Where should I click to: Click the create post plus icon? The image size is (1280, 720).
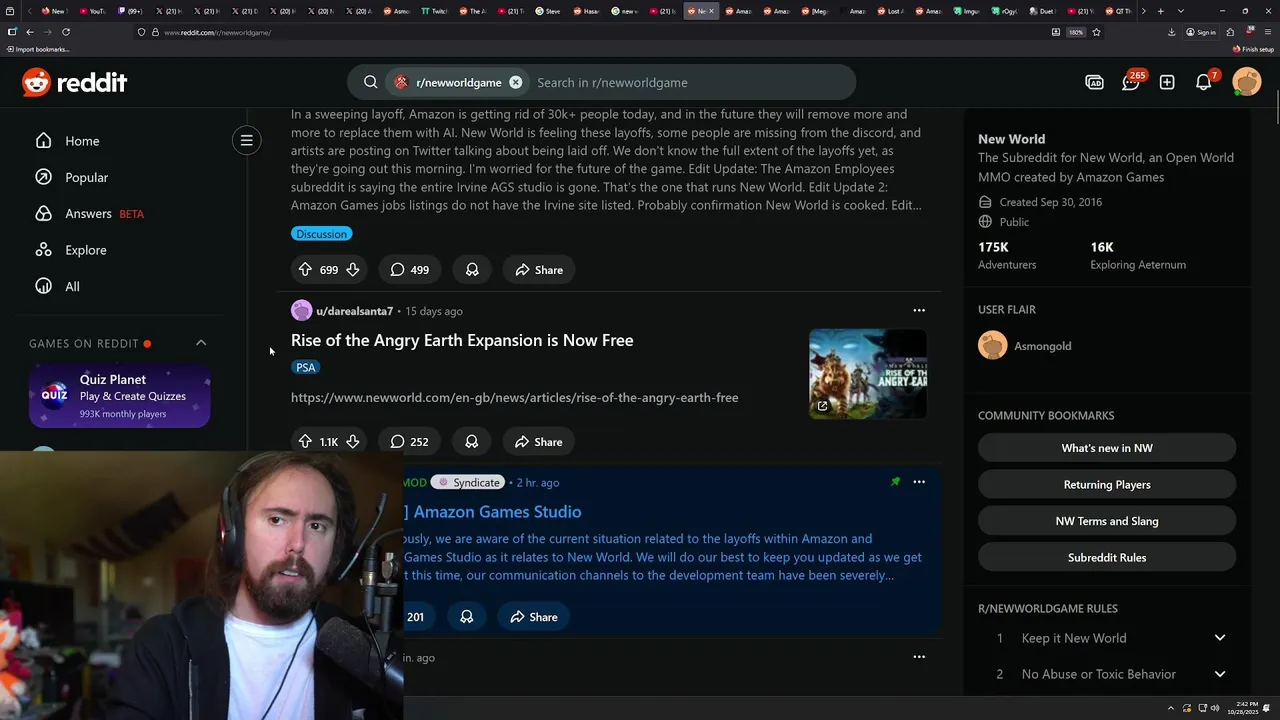point(1167,82)
